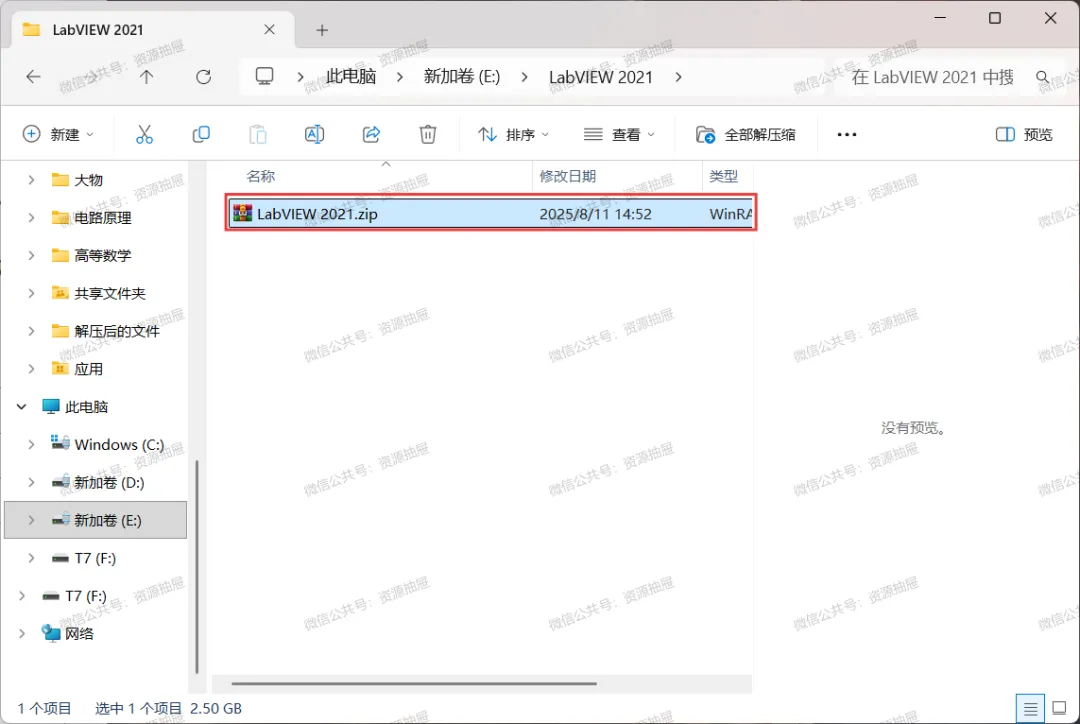The image size is (1080, 724).
Task: Close the LabVIEW 2021 tab
Action: 269,30
